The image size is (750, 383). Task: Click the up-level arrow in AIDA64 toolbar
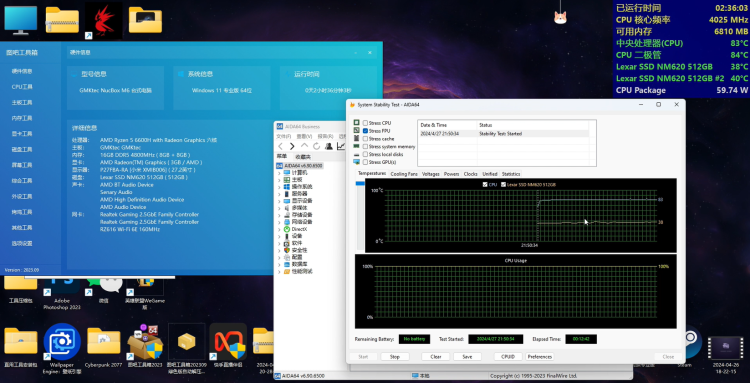[x=304, y=146]
